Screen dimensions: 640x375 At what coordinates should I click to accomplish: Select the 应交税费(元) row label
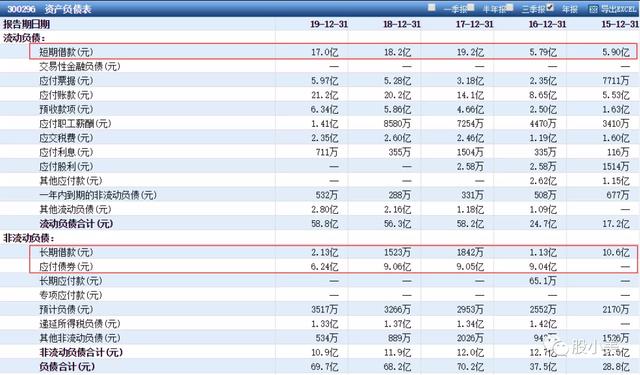point(66,138)
